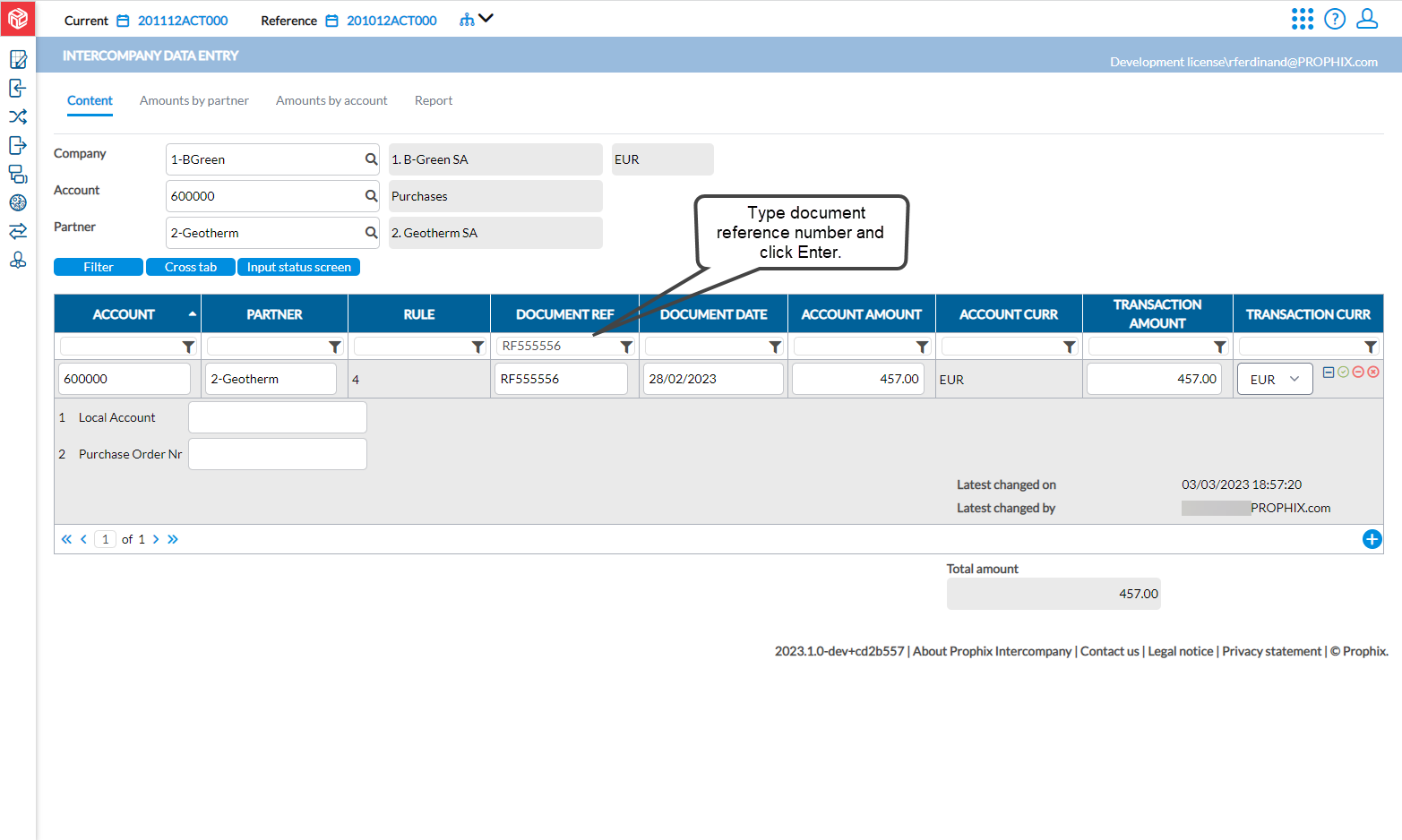
Task: Expand the hierarchy chevron next to the org icon
Action: click(x=486, y=18)
